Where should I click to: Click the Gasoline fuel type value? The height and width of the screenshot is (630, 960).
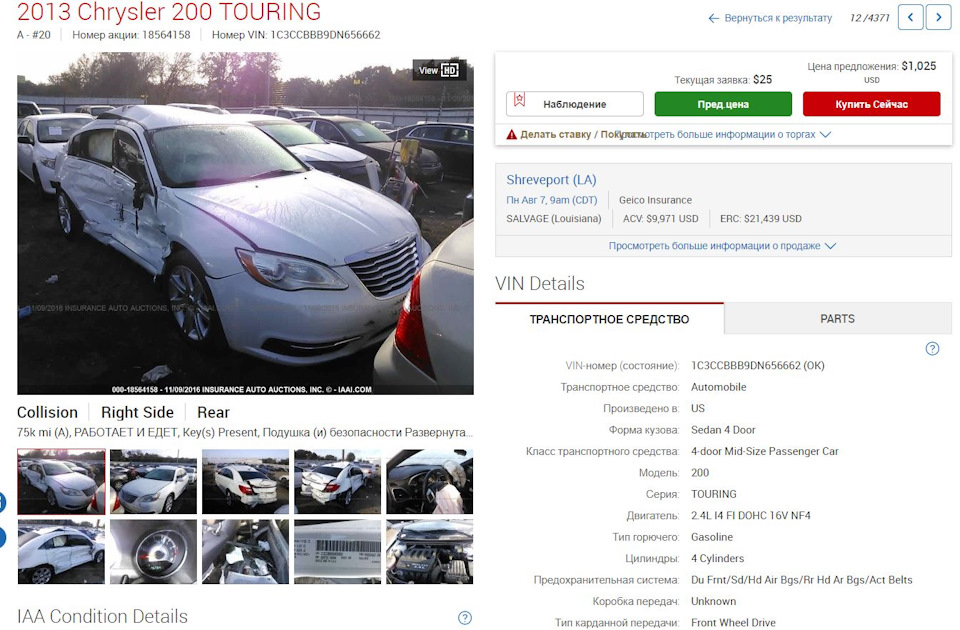711,538
